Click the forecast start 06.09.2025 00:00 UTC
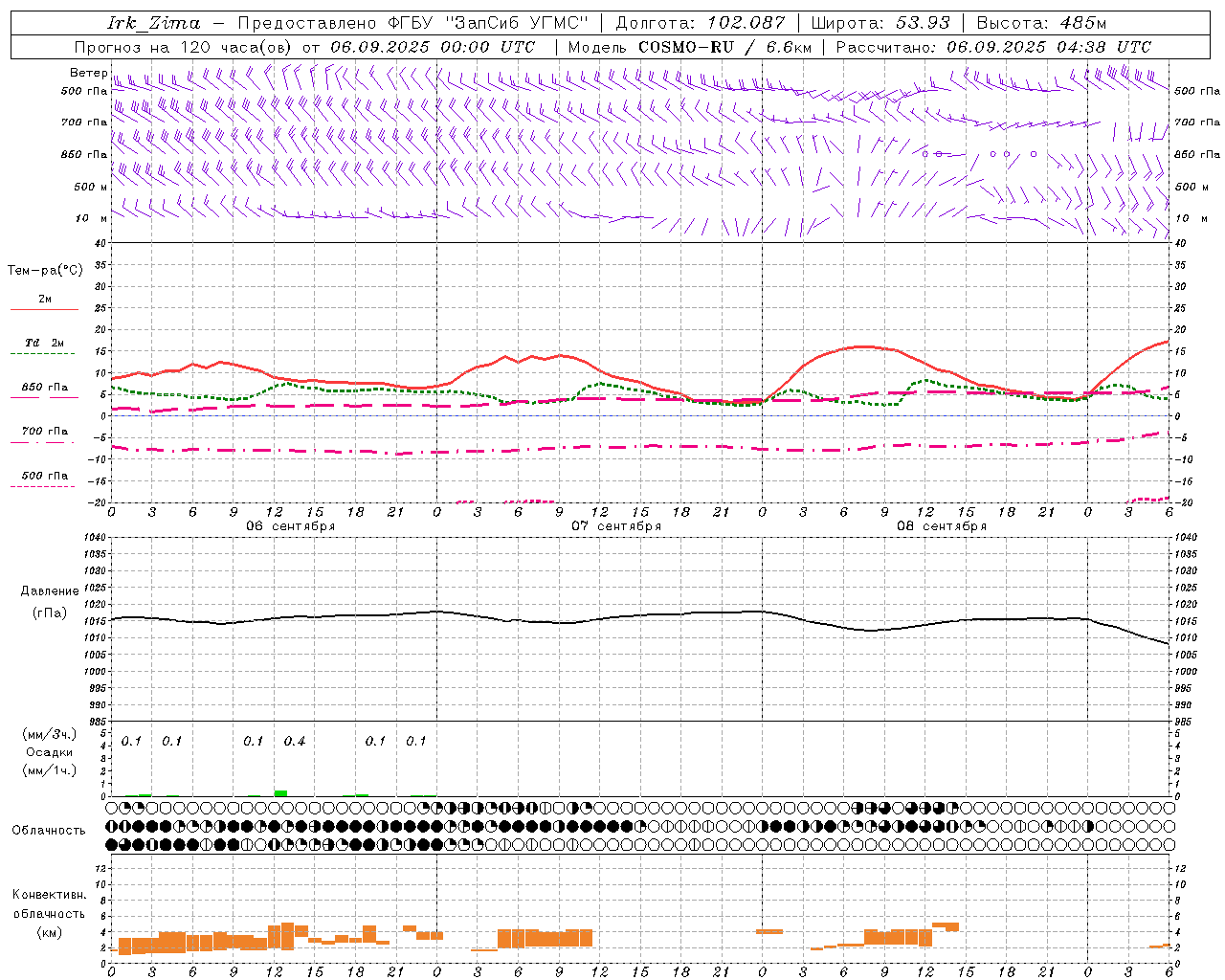The image size is (1225, 980). (433, 47)
